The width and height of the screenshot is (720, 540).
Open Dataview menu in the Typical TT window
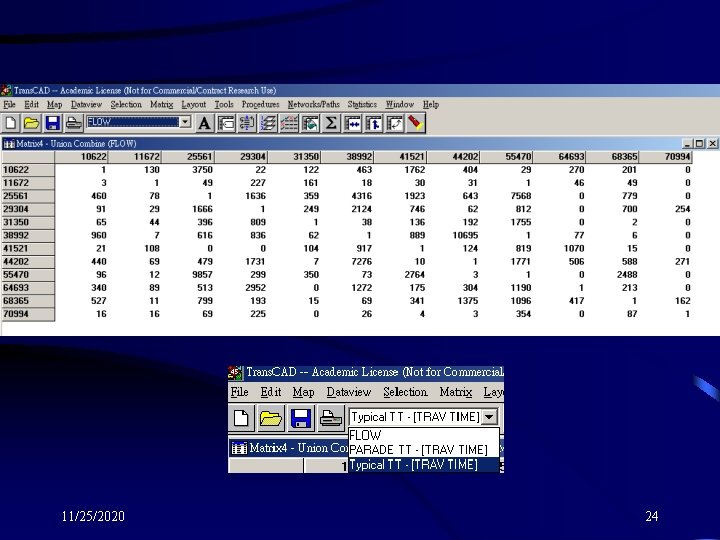point(349,392)
